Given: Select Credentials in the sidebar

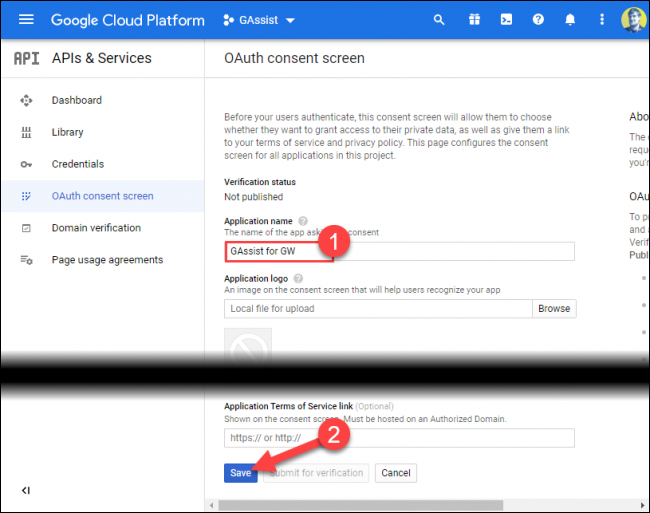Looking at the screenshot, I should point(77,164).
